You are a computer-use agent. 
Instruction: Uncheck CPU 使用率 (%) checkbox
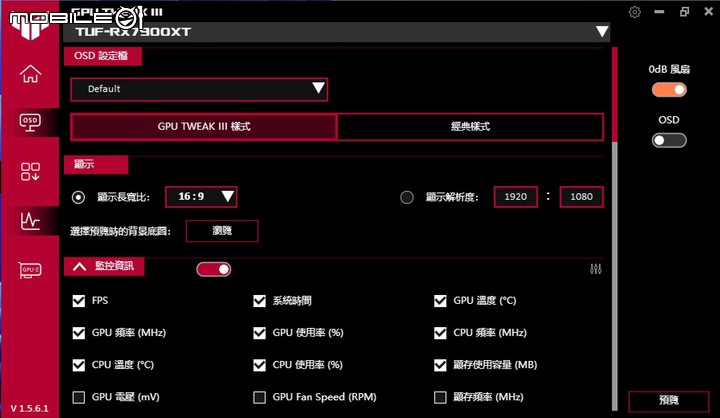tap(259, 365)
